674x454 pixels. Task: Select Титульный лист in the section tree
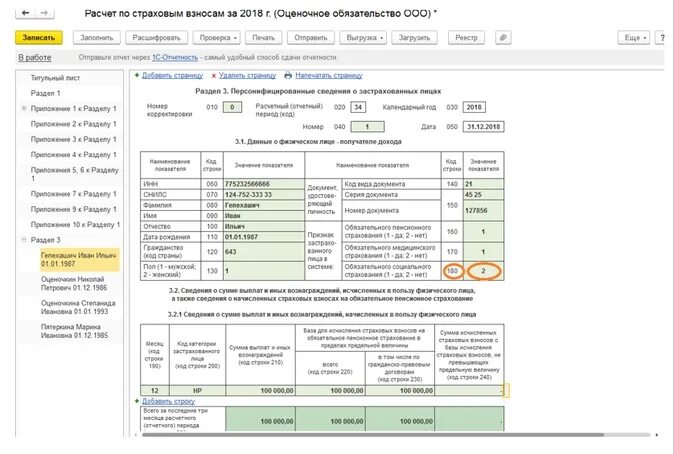pos(55,78)
